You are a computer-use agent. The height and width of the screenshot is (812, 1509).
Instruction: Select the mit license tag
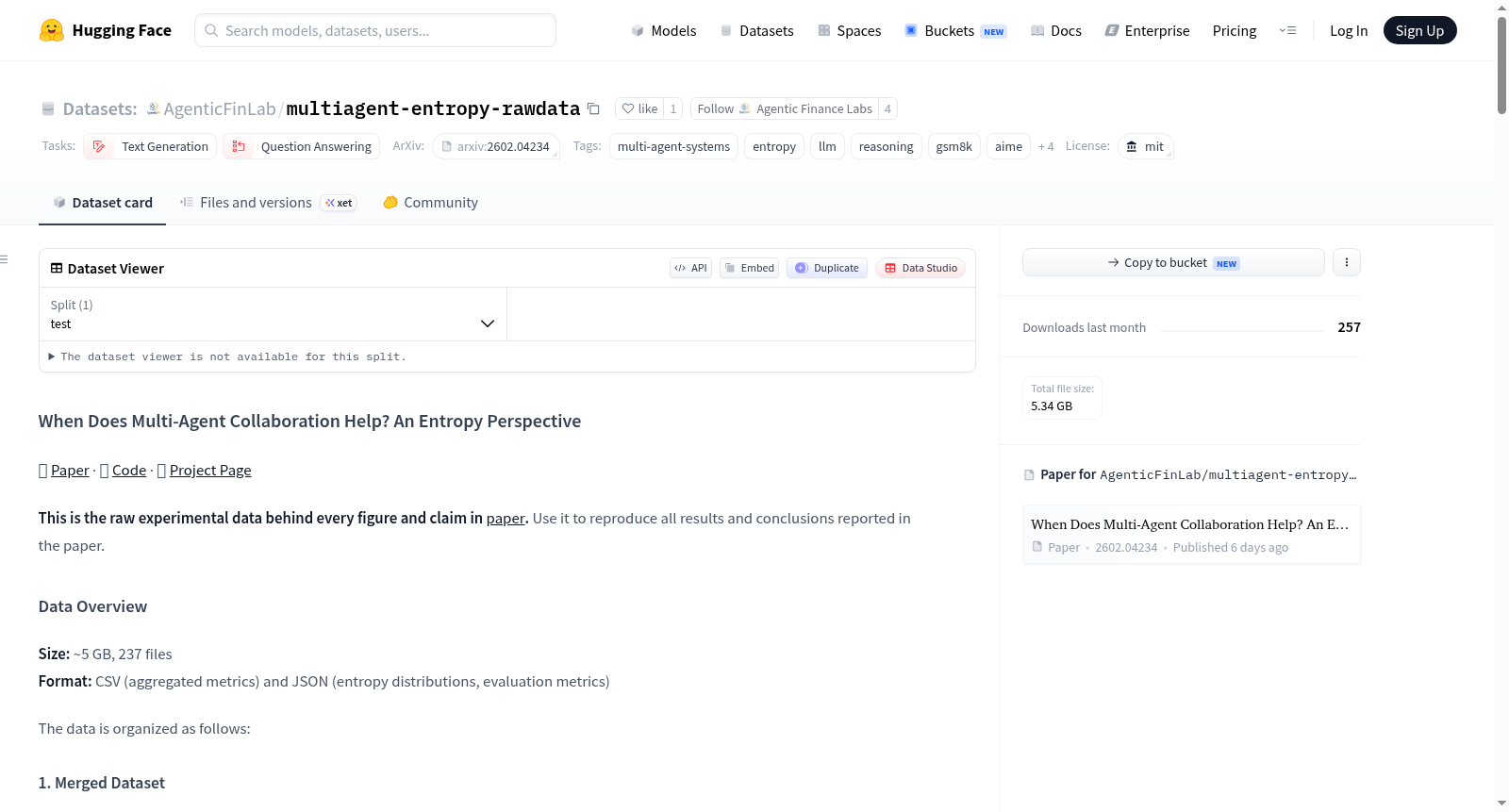(1145, 146)
